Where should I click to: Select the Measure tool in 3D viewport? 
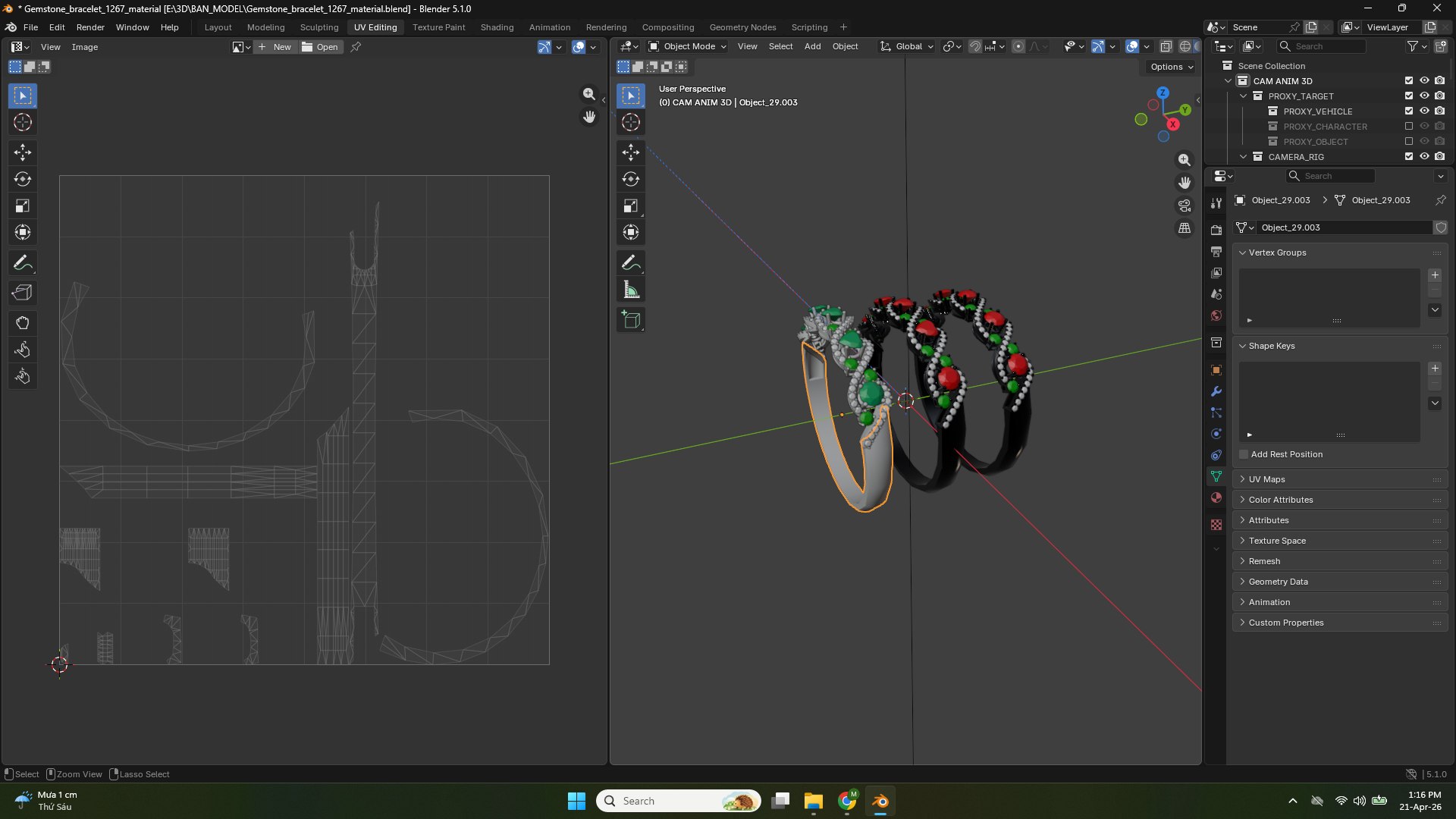[x=630, y=290]
